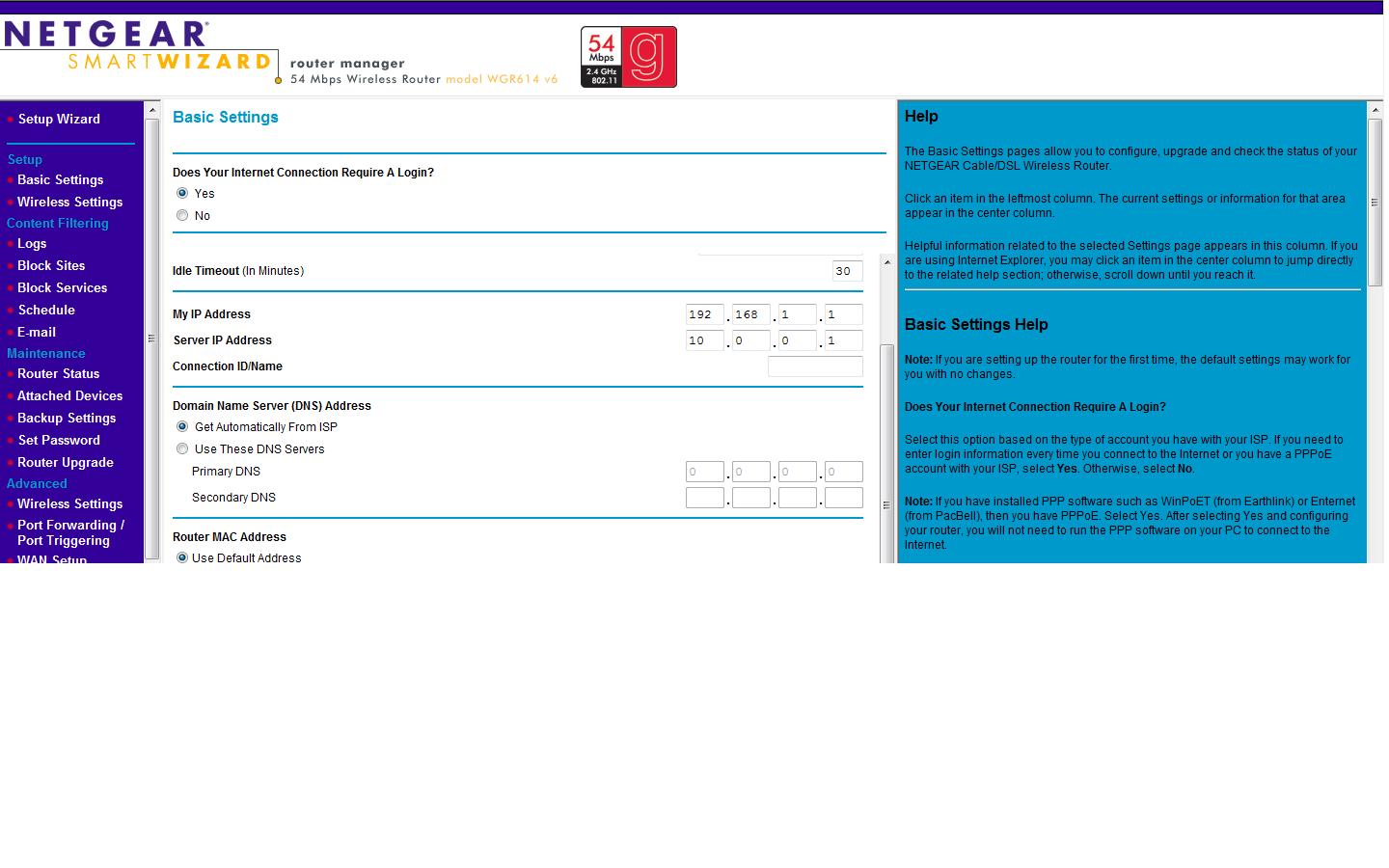
Task: Click the Basic Settings page heading
Action: coord(226,118)
